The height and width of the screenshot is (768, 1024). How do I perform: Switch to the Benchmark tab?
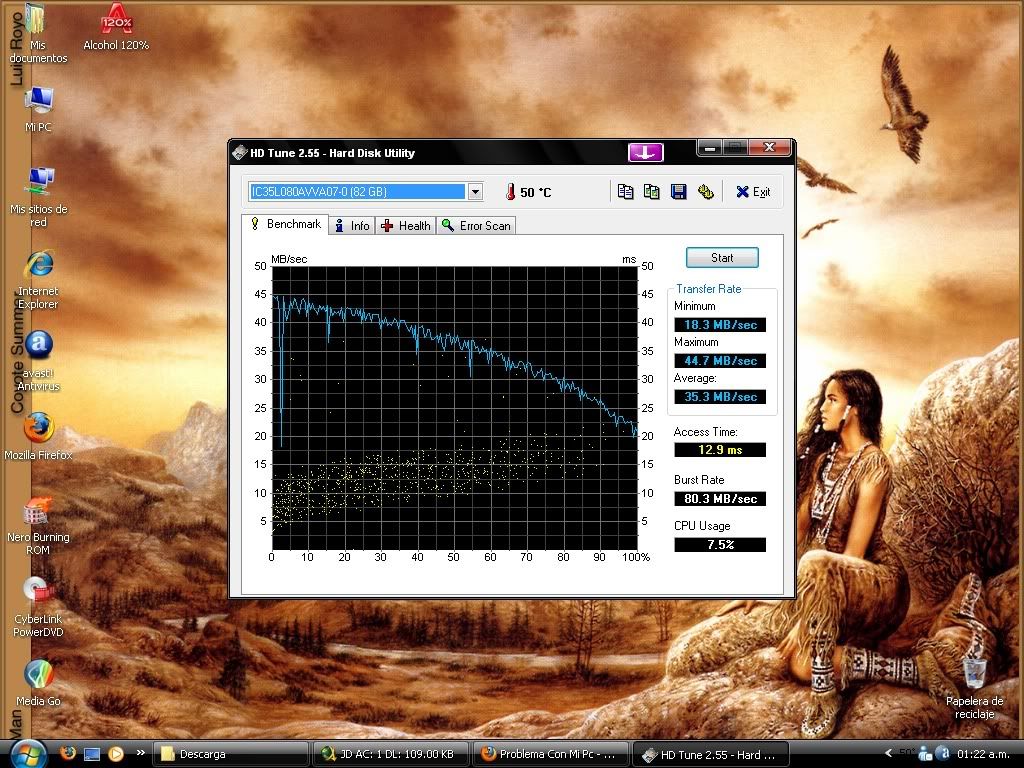coord(285,225)
